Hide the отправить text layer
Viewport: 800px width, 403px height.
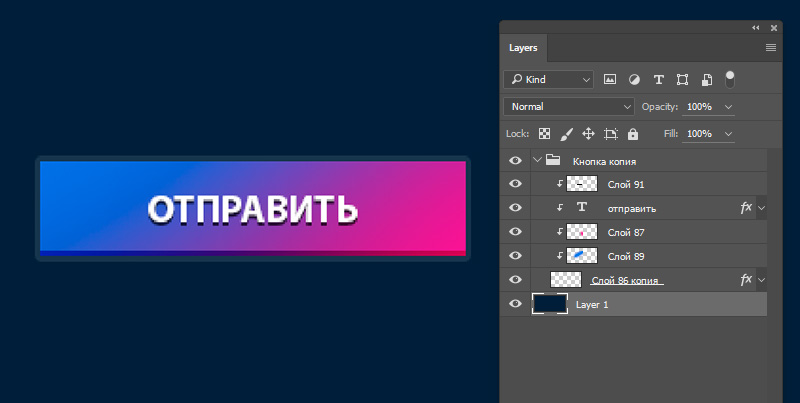[x=515, y=208]
